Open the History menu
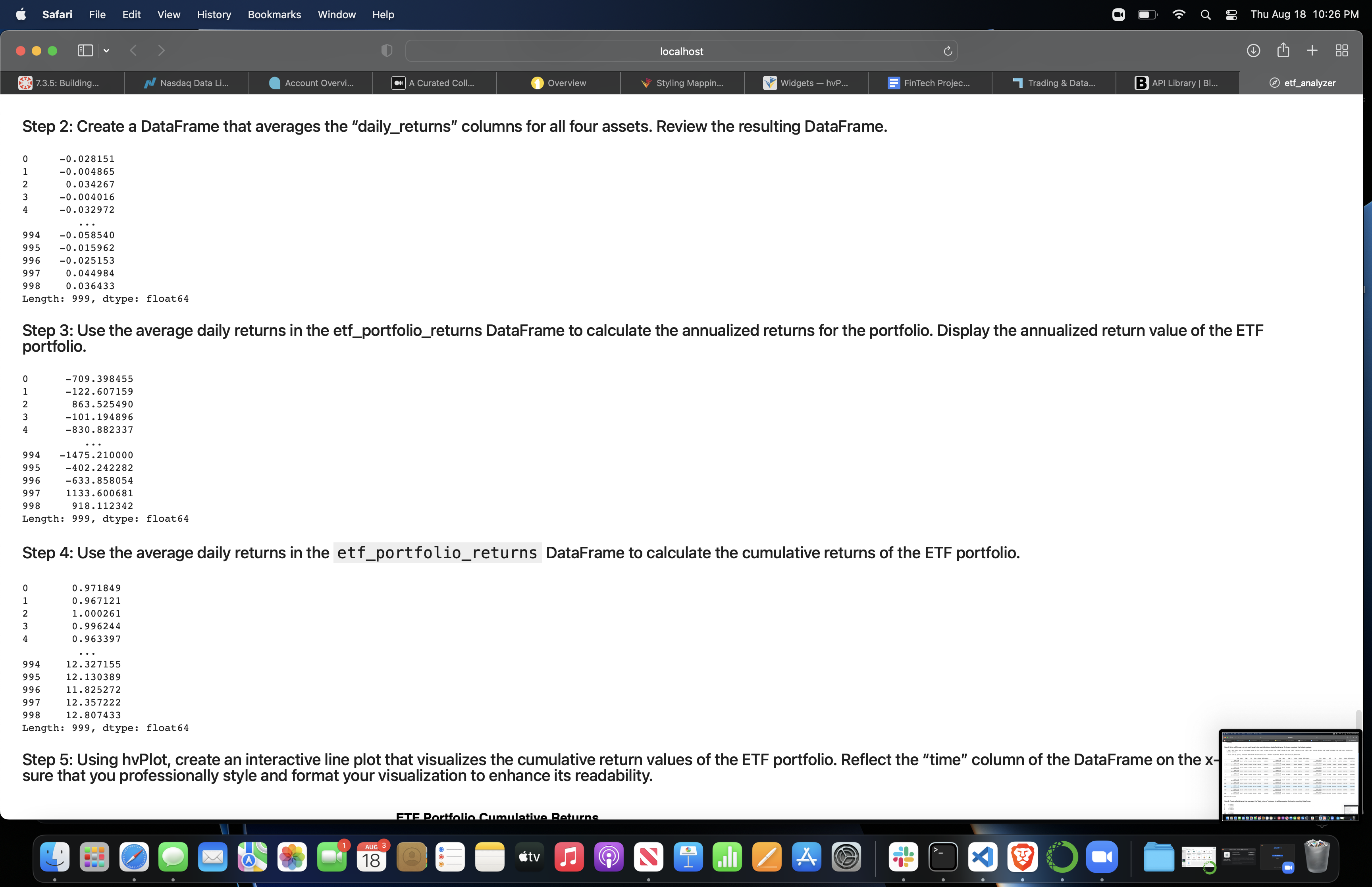The height and width of the screenshot is (887, 1372). [214, 14]
